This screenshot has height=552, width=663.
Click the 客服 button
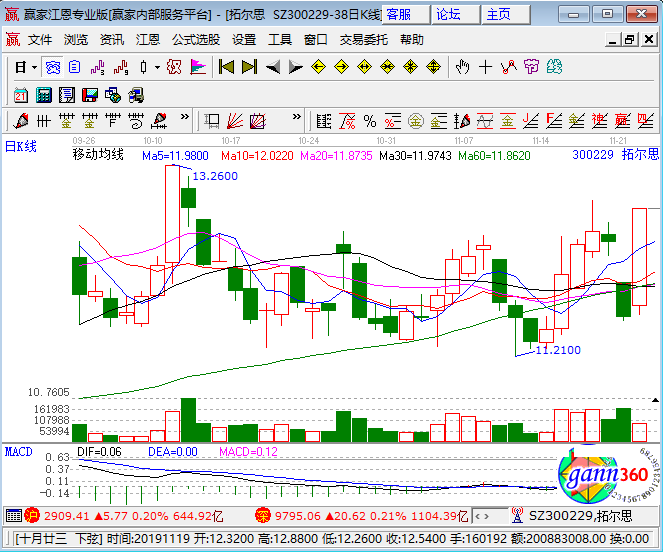point(405,15)
